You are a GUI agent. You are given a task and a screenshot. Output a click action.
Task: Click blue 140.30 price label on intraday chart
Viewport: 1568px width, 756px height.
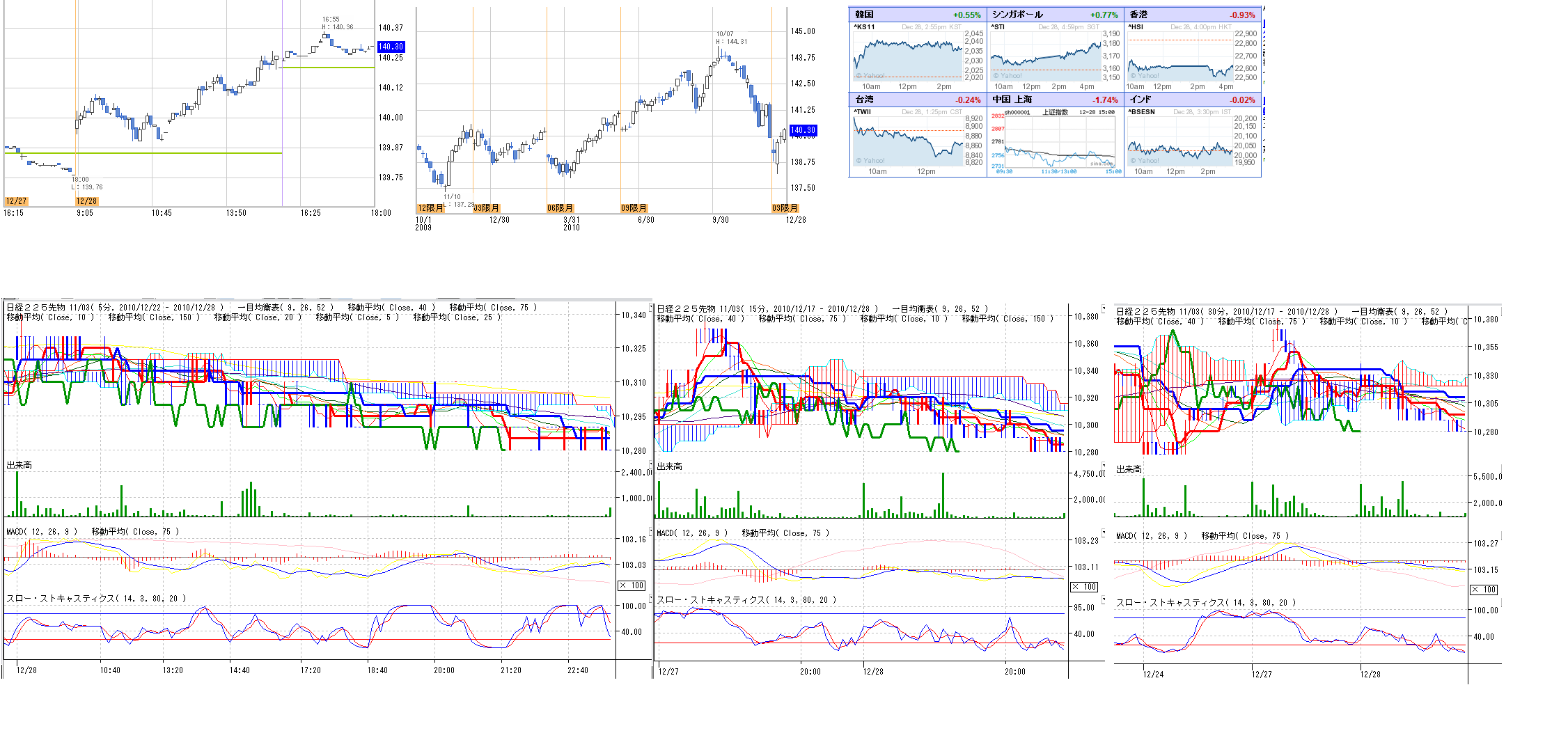(391, 47)
